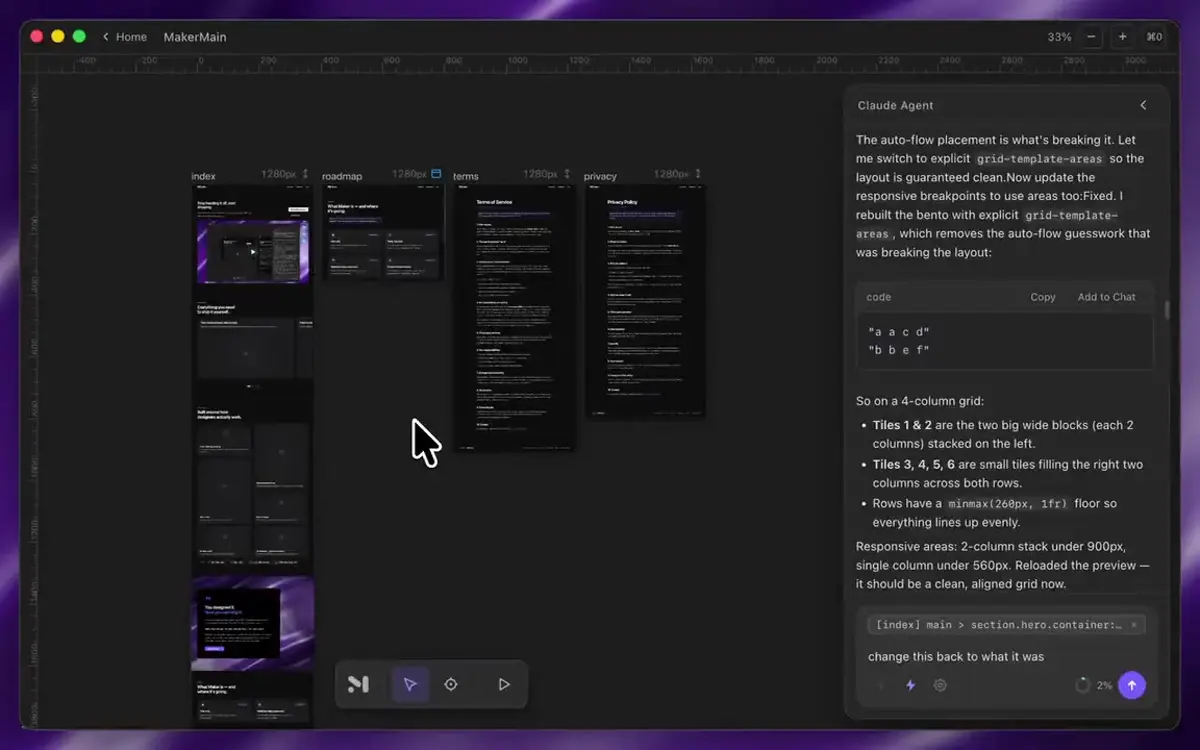
Task: Toggle the lightning bolt fast mode
Action: coord(910,685)
